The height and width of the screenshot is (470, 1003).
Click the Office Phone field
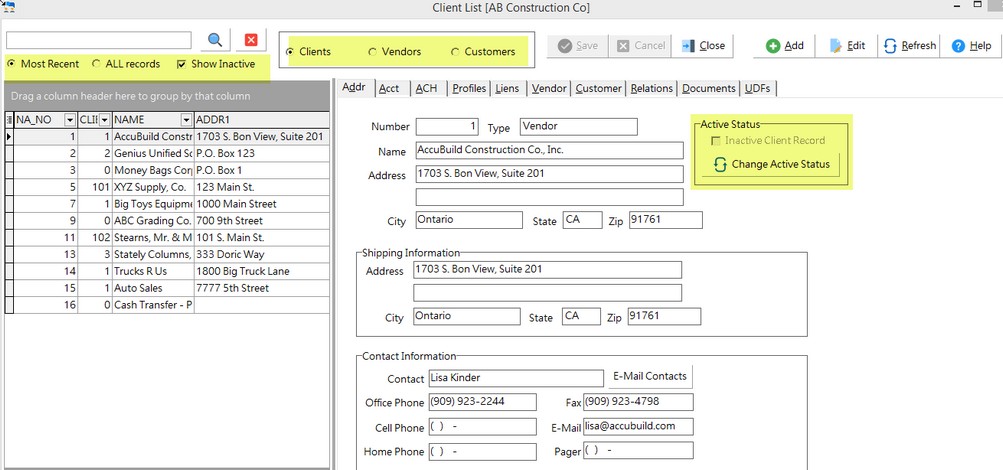pos(482,402)
